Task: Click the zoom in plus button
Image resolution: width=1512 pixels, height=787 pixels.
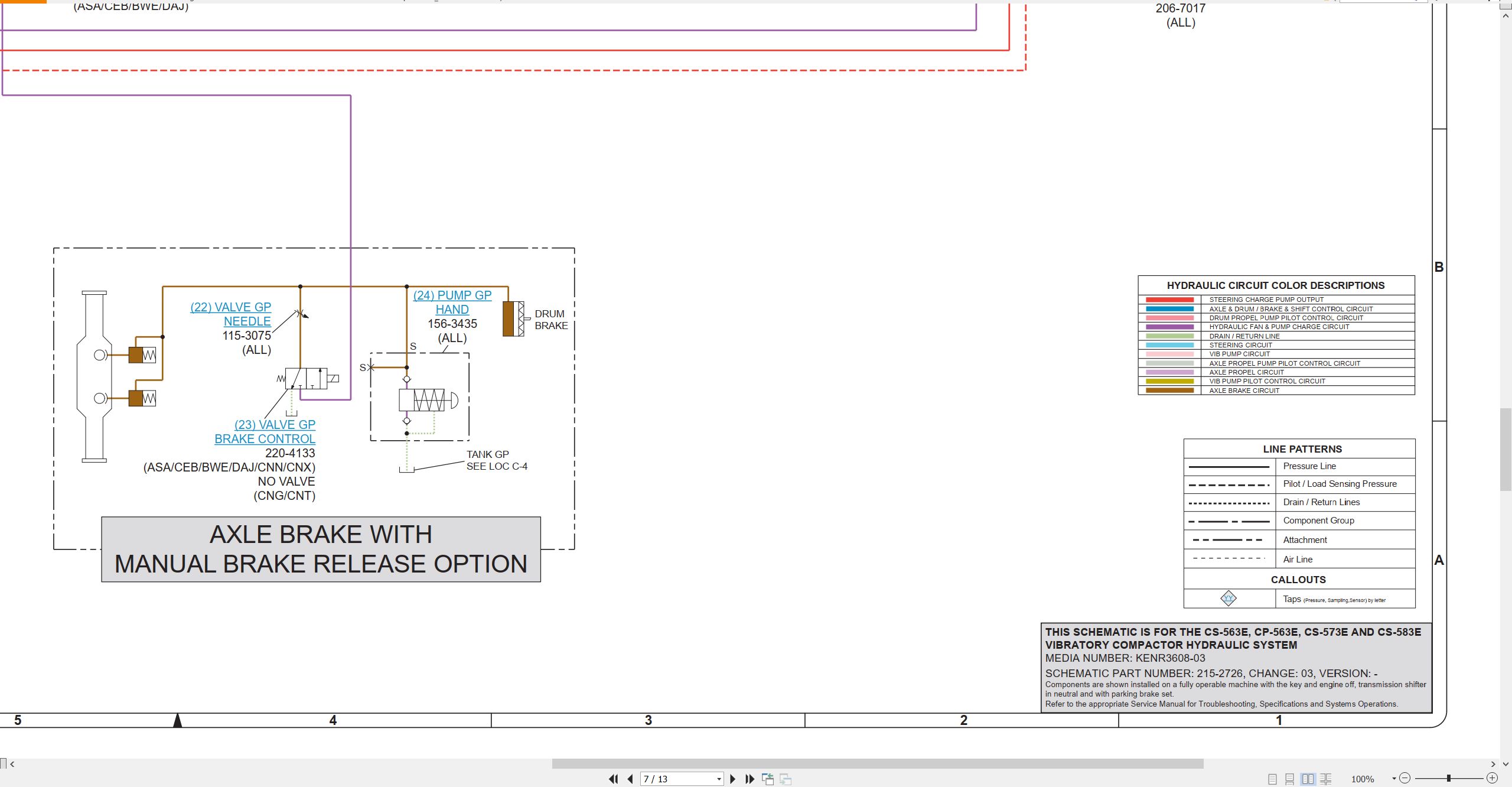Action: [x=1493, y=778]
